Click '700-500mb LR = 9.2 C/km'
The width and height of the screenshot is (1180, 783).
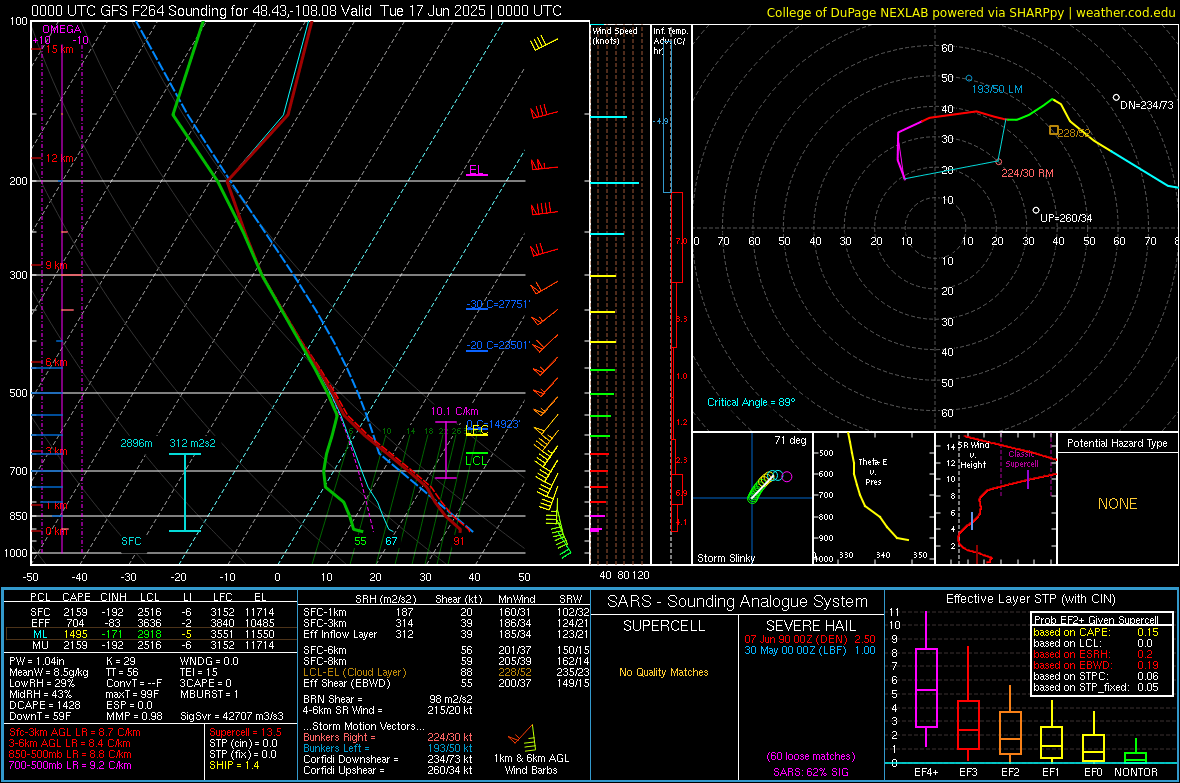[70, 765]
